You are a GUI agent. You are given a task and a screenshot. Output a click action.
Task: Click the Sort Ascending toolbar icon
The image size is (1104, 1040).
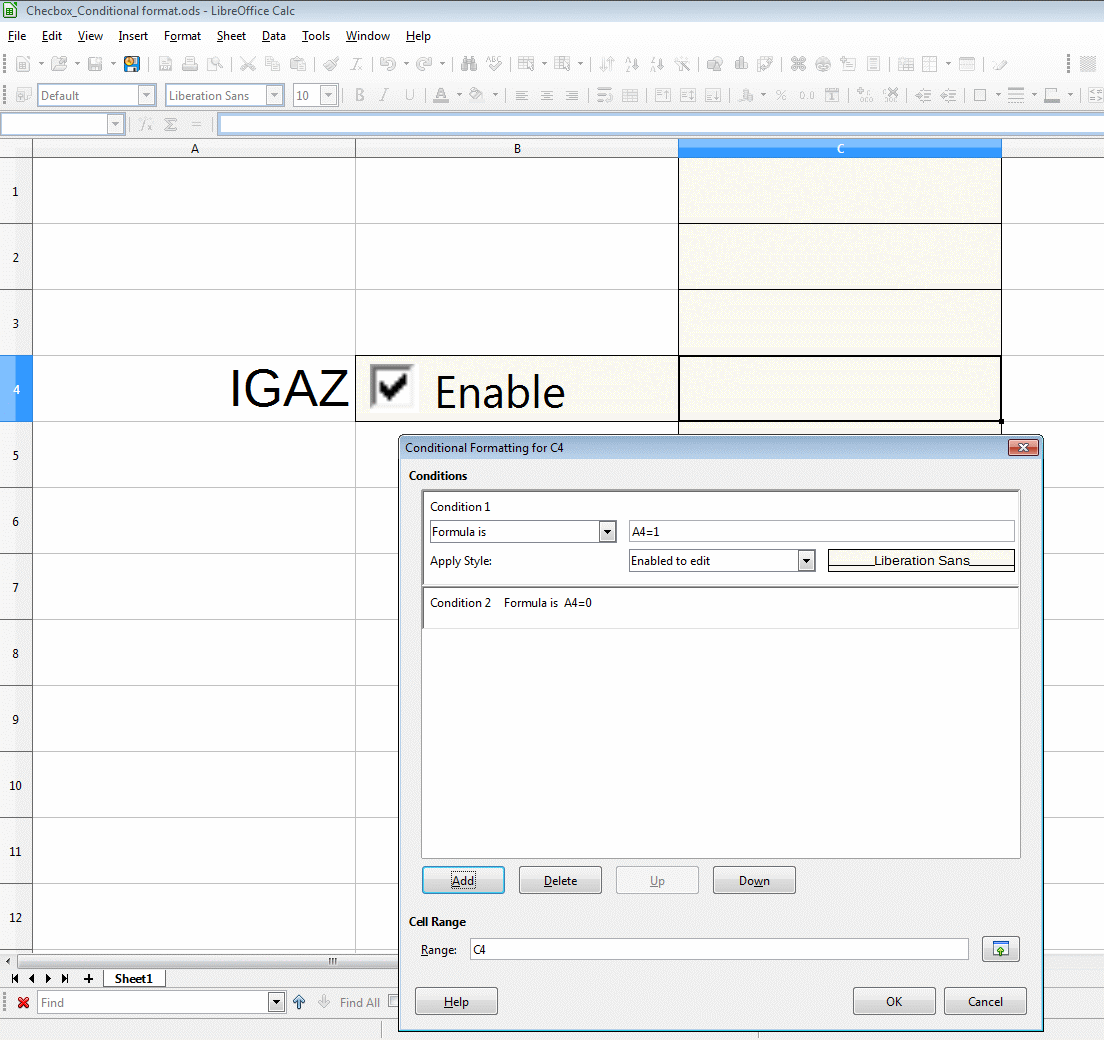(632, 64)
